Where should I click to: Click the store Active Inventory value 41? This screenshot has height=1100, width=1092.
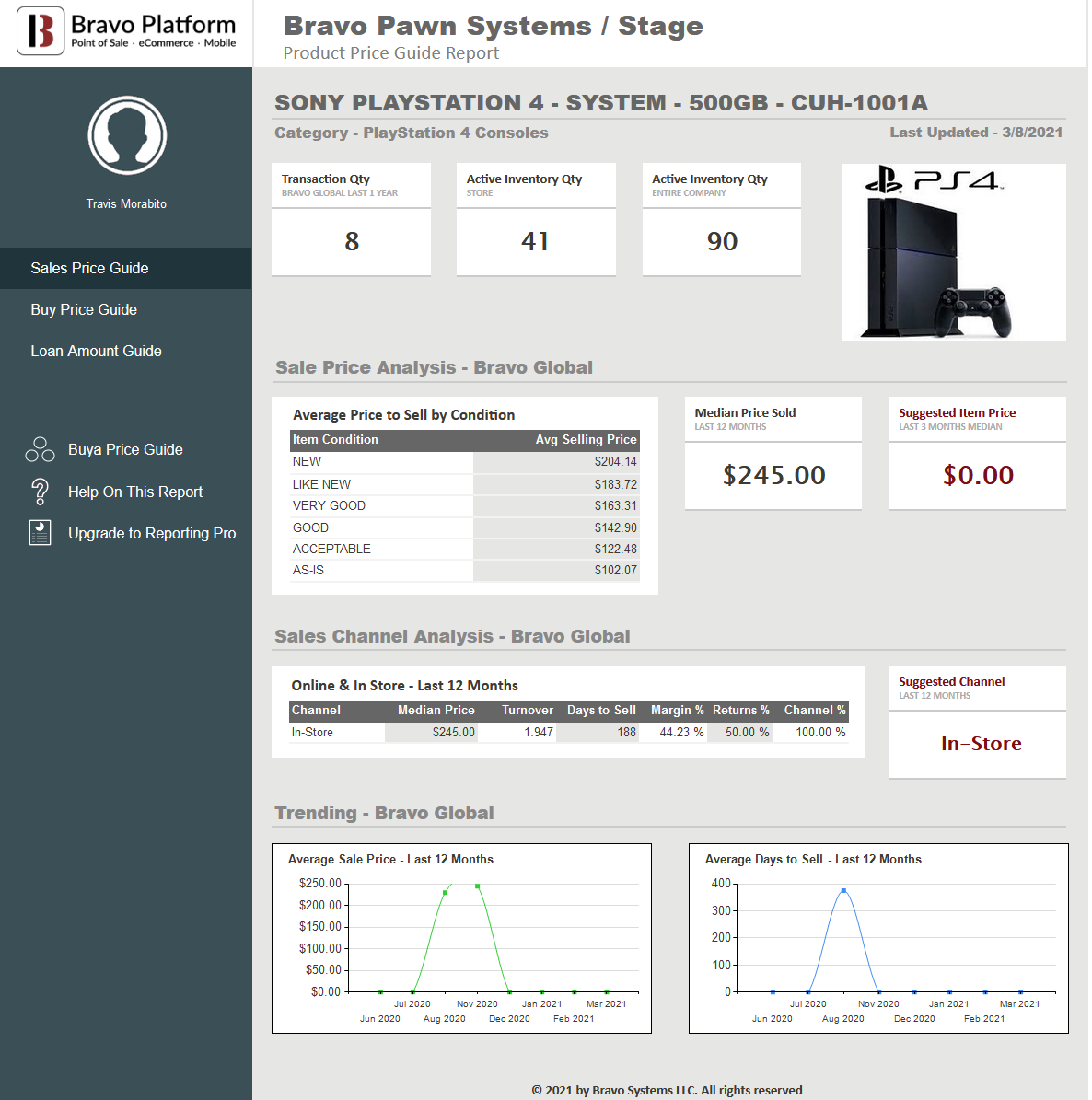click(536, 241)
